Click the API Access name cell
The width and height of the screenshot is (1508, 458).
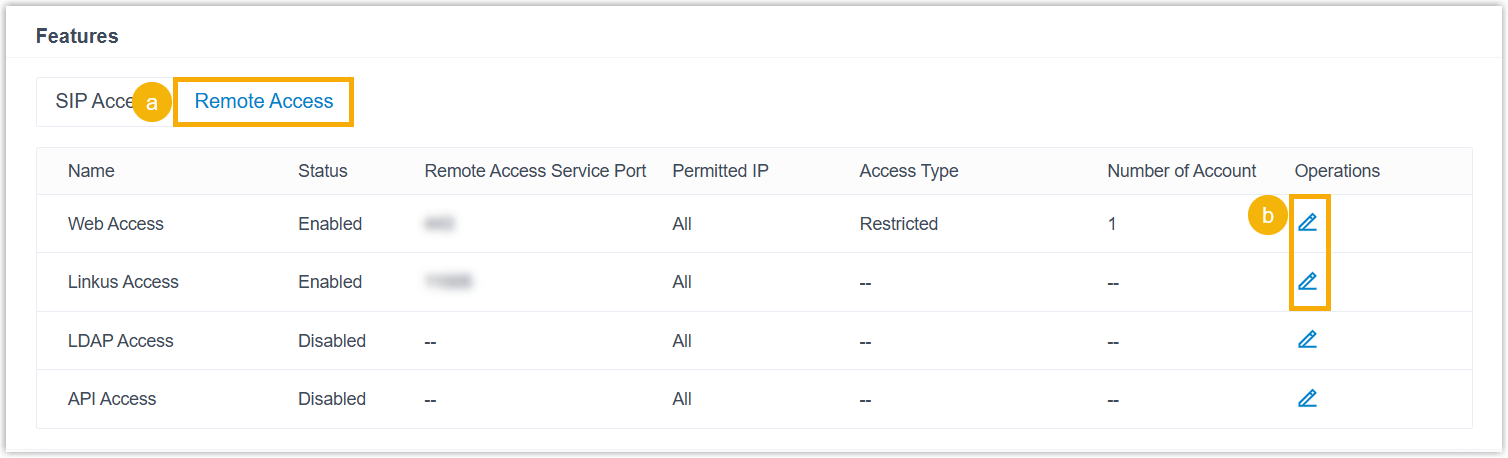(x=112, y=399)
